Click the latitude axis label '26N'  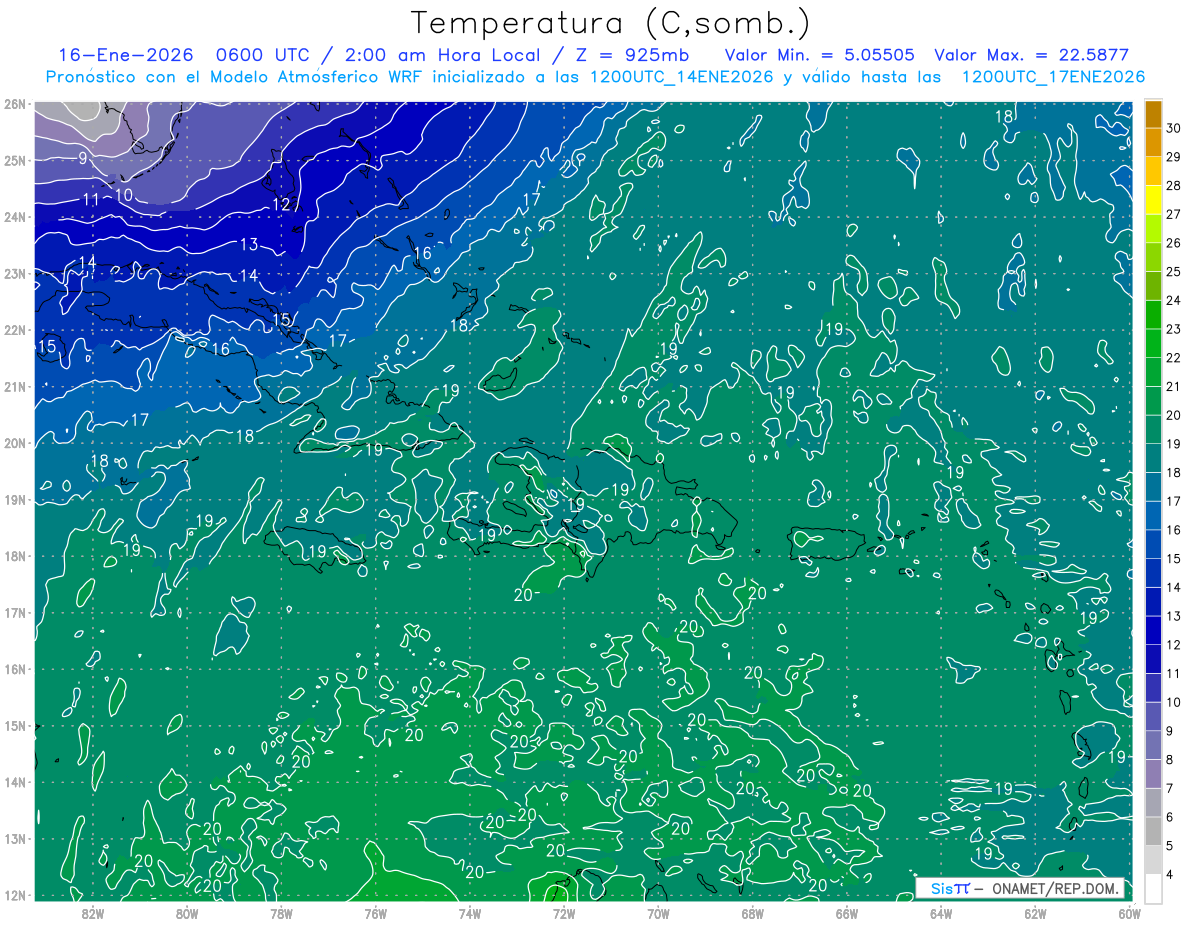tap(15, 104)
